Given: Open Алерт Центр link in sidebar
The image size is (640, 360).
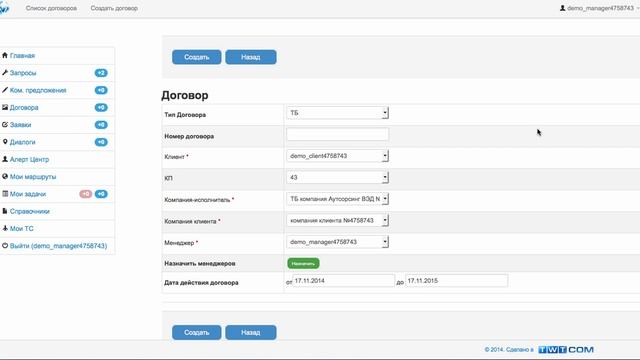Looking at the screenshot, I should [x=29, y=159].
